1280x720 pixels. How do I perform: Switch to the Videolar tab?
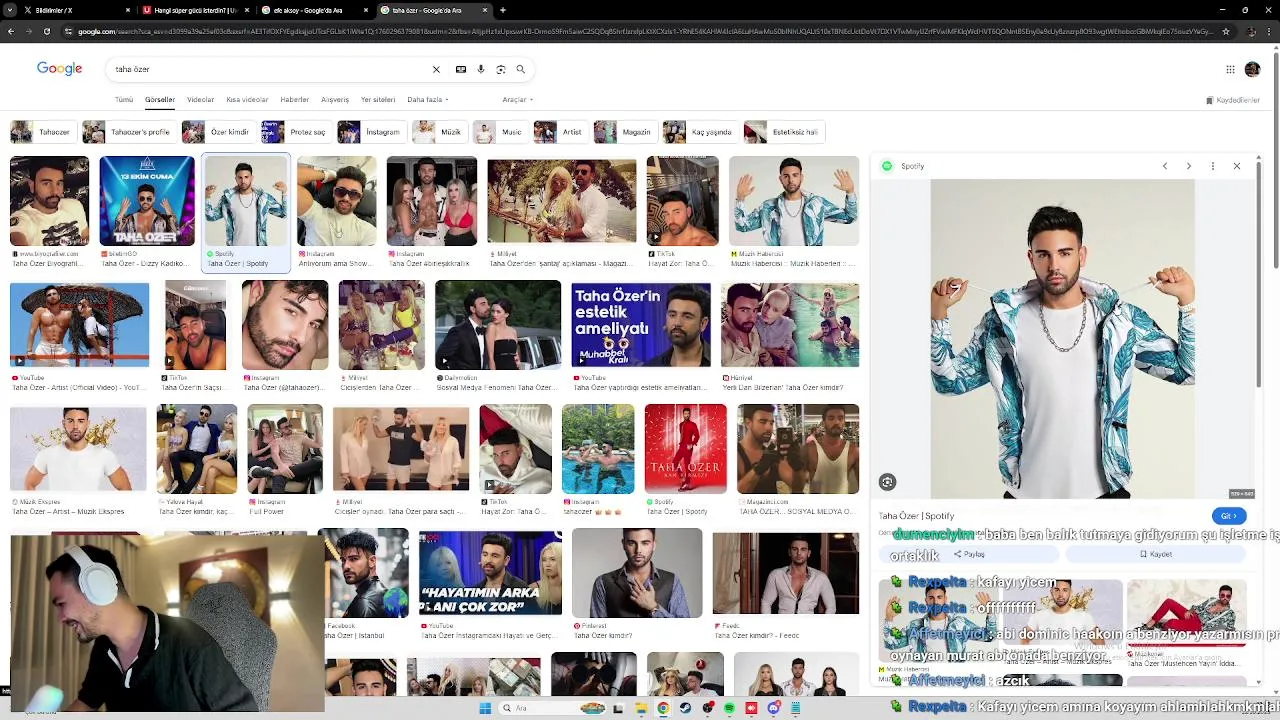(x=200, y=100)
